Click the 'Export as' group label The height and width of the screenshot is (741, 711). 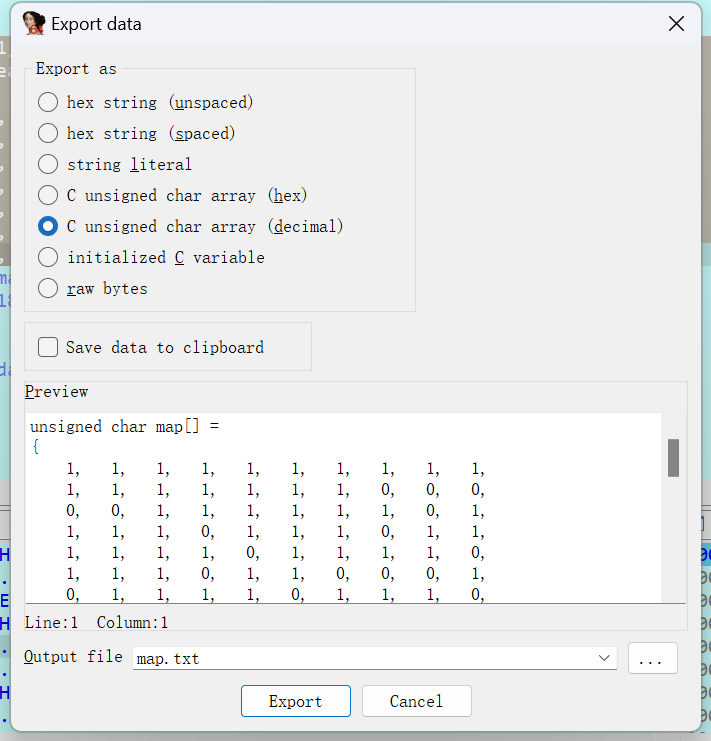(76, 69)
